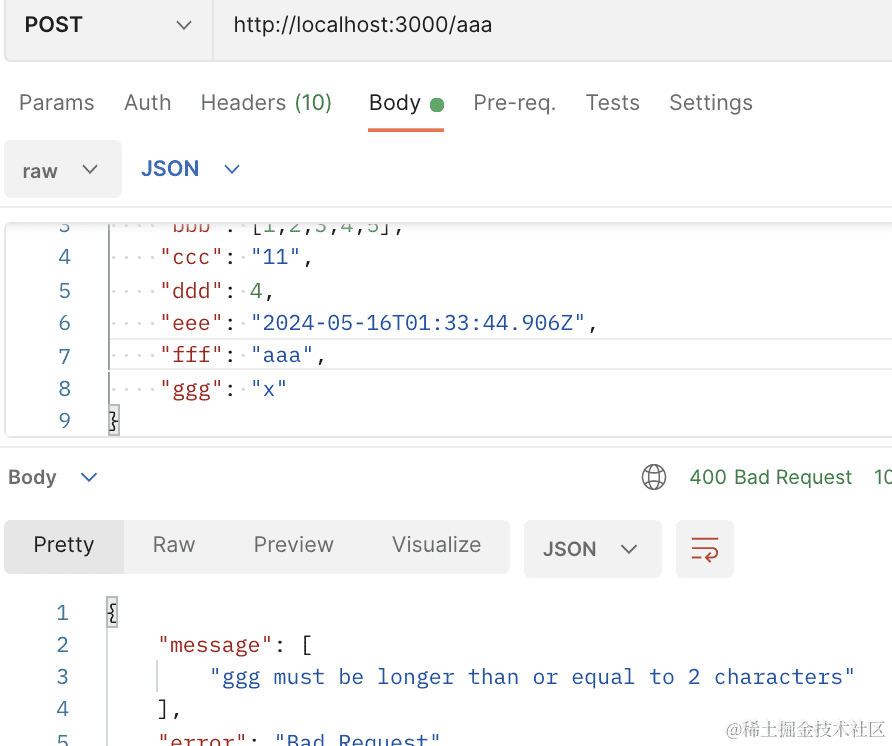Select the Headers (10) tab
The height and width of the screenshot is (746, 892).
266,103
